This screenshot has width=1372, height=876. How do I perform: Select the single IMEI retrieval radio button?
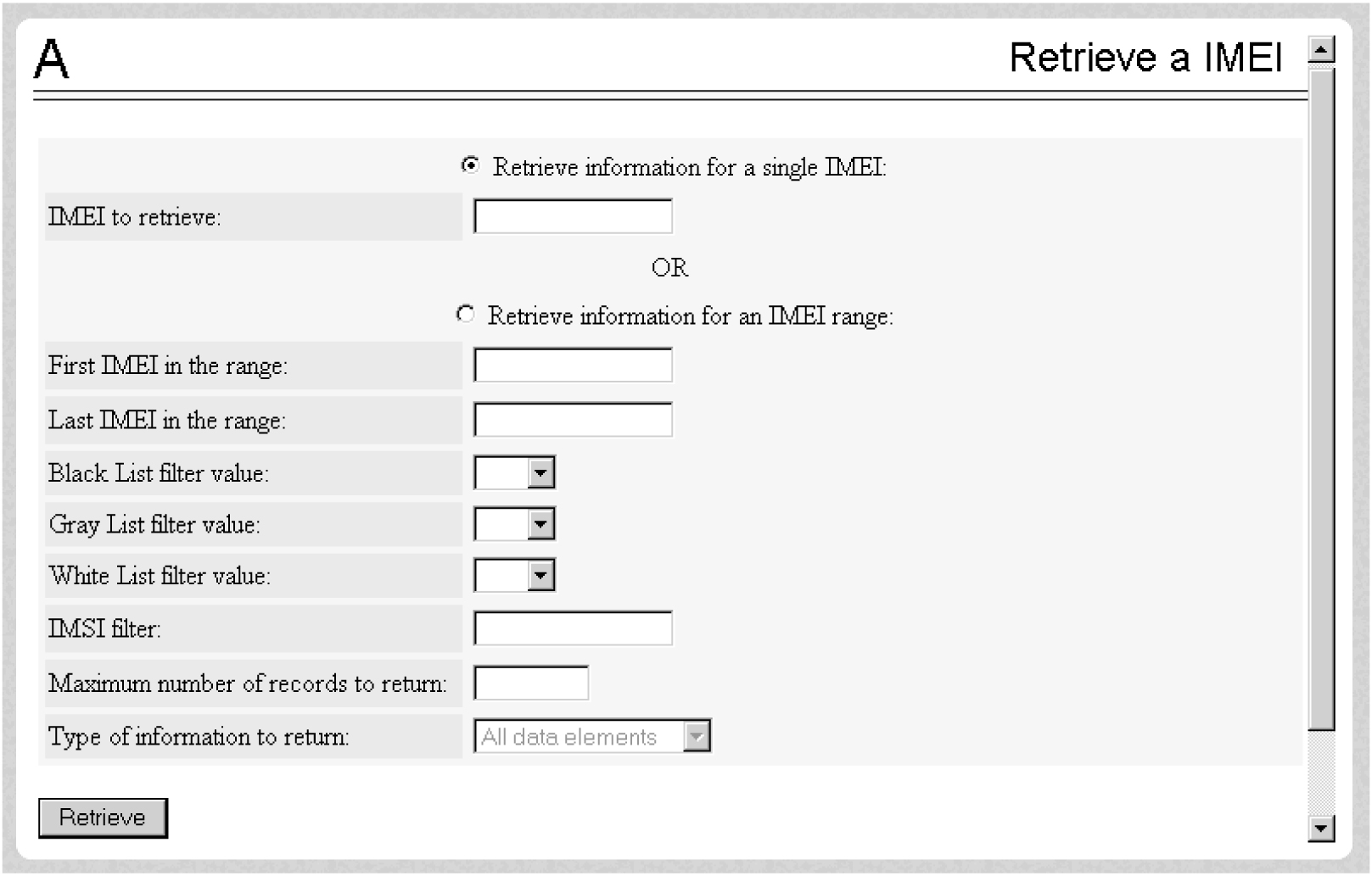coord(470,165)
